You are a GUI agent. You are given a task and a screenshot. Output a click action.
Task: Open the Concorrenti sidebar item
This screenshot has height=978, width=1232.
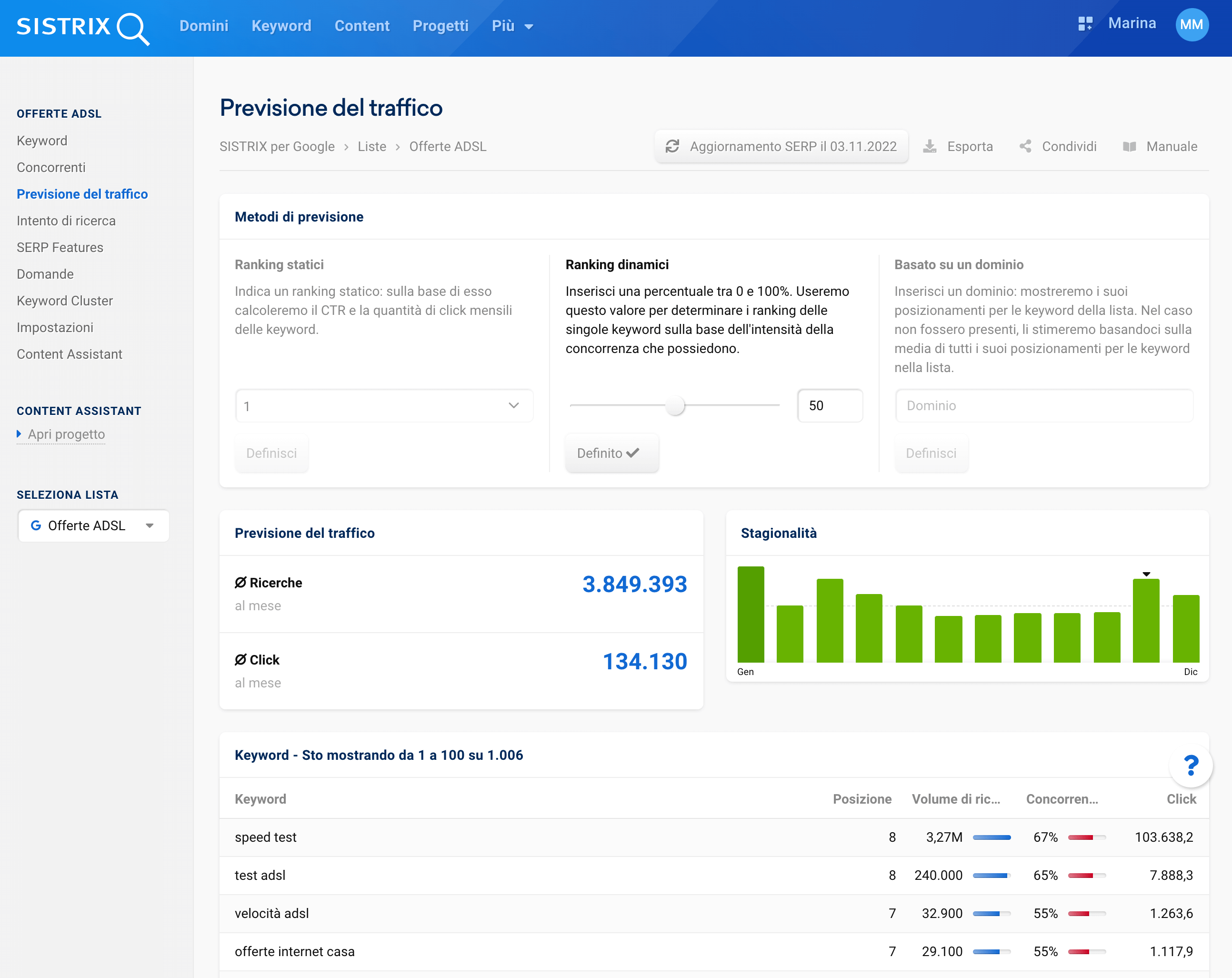51,168
